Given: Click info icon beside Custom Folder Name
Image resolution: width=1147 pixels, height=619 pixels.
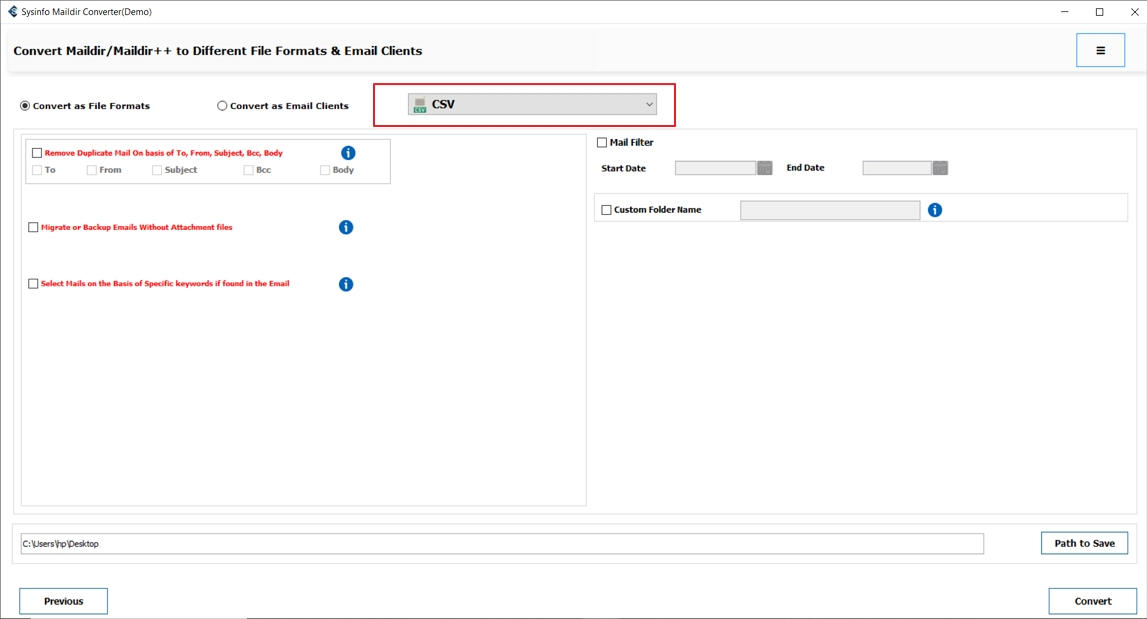Looking at the screenshot, I should (x=935, y=210).
